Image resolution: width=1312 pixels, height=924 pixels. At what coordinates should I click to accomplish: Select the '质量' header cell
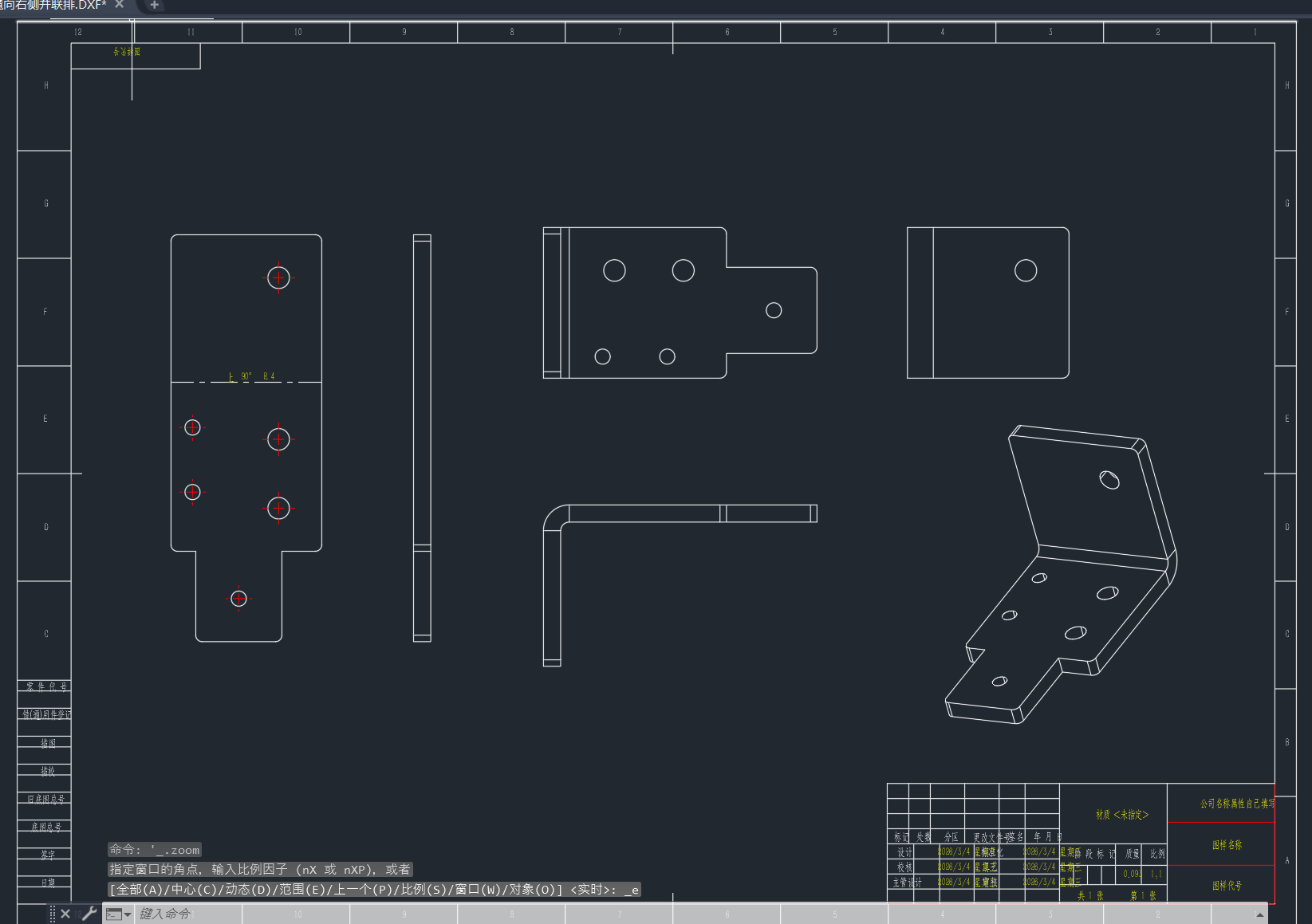pyautogui.click(x=1132, y=854)
